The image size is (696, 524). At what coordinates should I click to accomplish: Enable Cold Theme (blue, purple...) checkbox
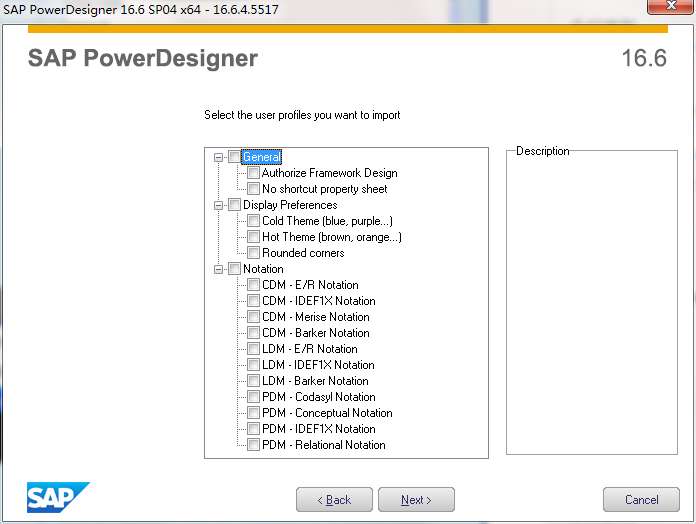point(253,221)
